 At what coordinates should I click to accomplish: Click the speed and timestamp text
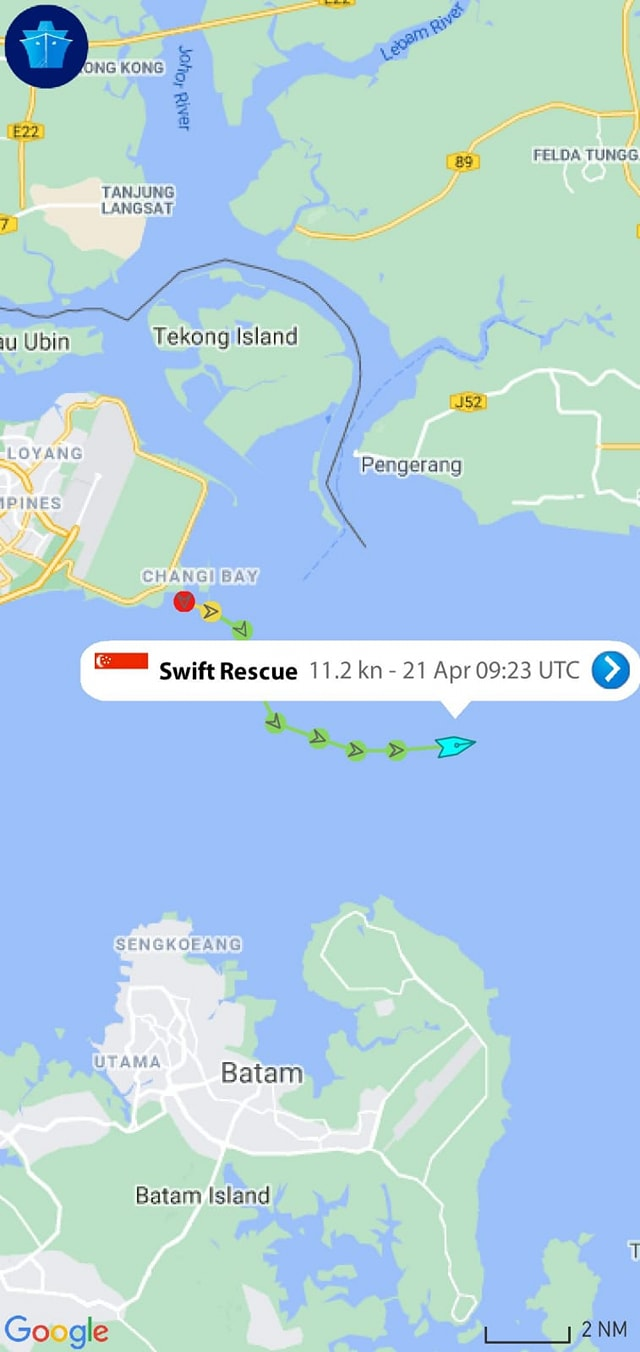tap(444, 670)
